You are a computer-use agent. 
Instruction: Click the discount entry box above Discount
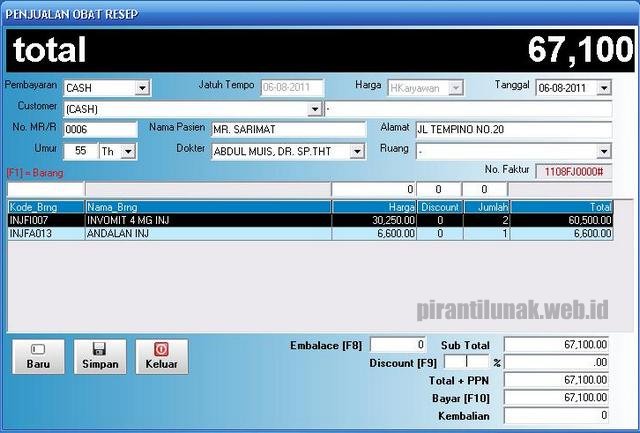coord(439,189)
